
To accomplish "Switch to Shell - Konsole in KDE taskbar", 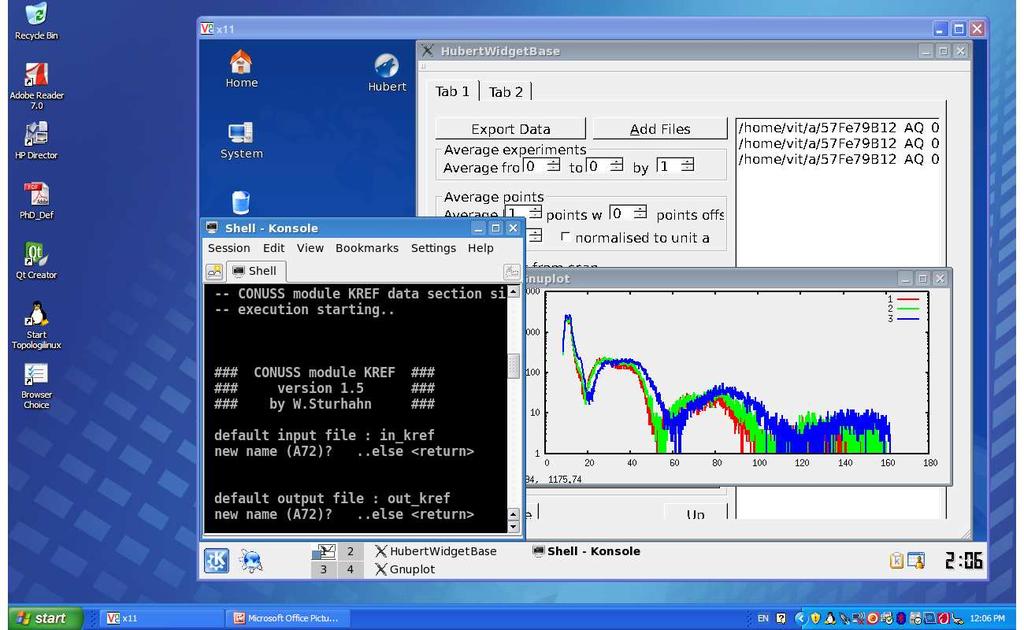I will coord(586,551).
